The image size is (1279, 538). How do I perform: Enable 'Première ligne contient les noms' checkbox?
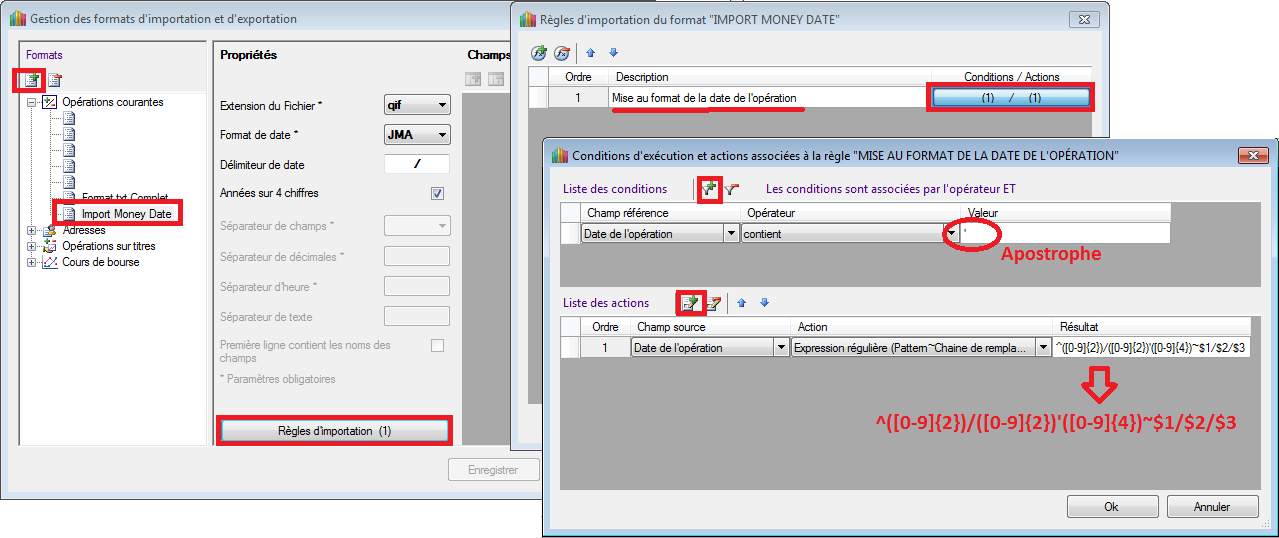click(x=437, y=346)
